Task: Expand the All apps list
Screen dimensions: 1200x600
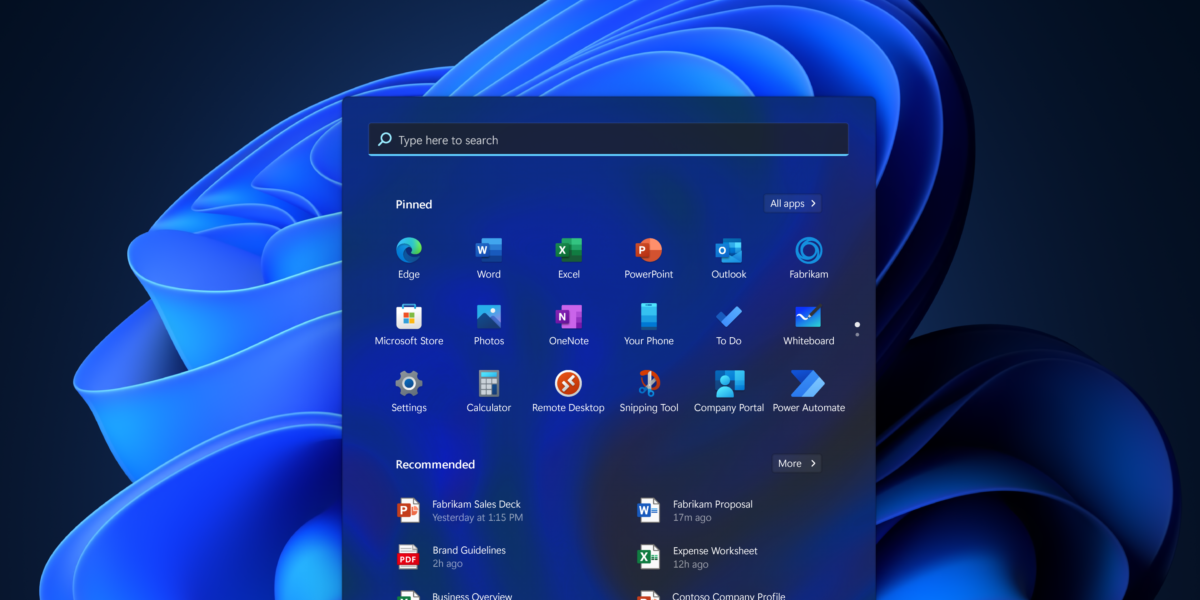Action: [792, 203]
